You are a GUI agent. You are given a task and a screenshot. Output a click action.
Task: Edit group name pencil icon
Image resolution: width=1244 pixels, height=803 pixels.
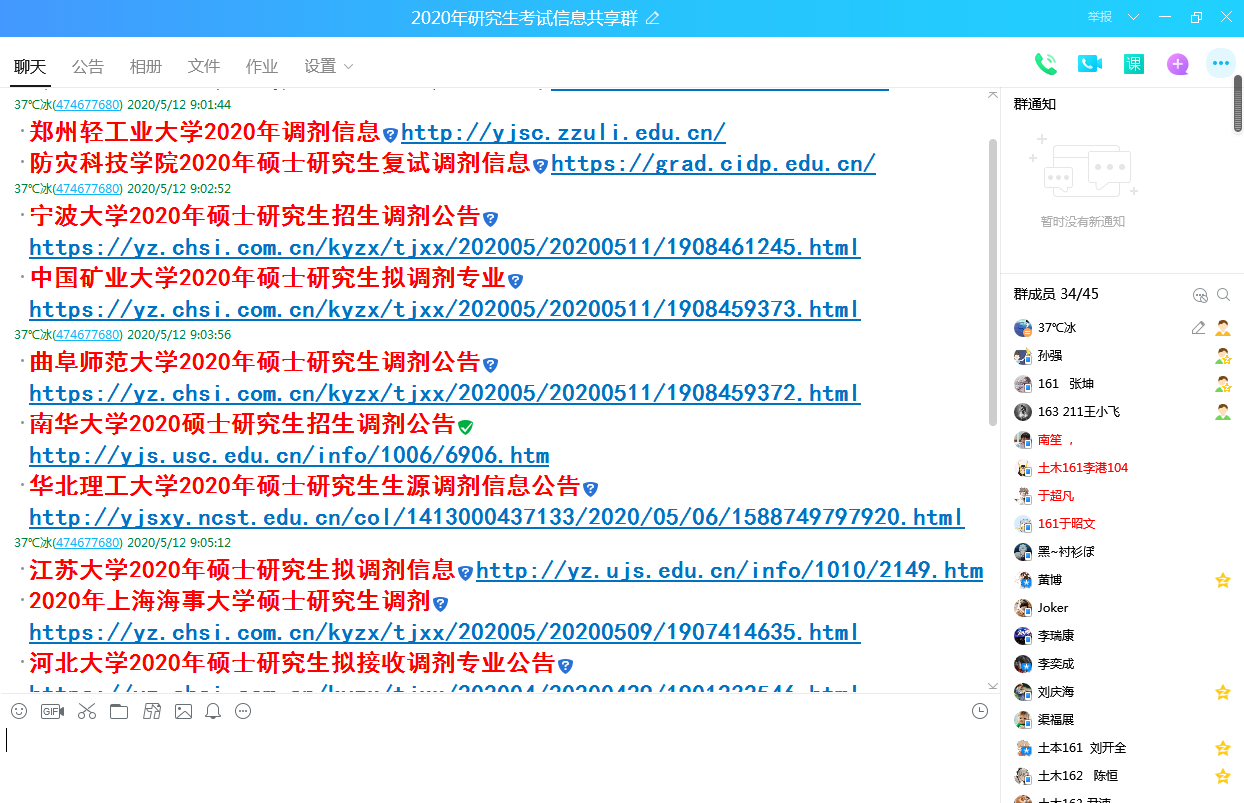click(x=653, y=18)
